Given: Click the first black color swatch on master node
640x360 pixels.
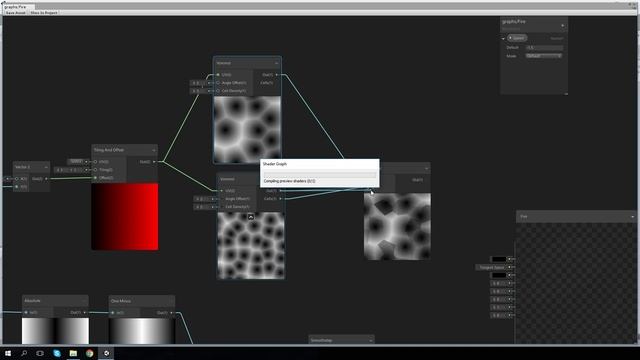Looking at the screenshot, I should coord(499,259).
